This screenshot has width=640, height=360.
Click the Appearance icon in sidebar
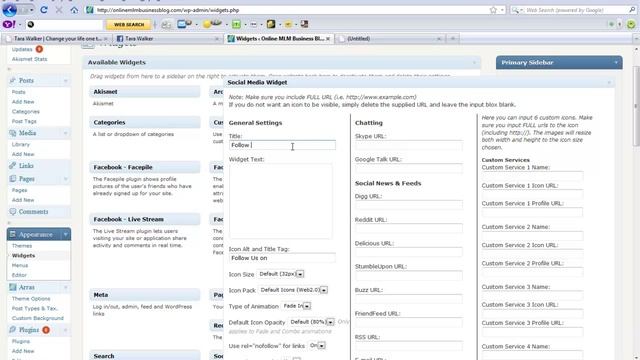[13, 234]
